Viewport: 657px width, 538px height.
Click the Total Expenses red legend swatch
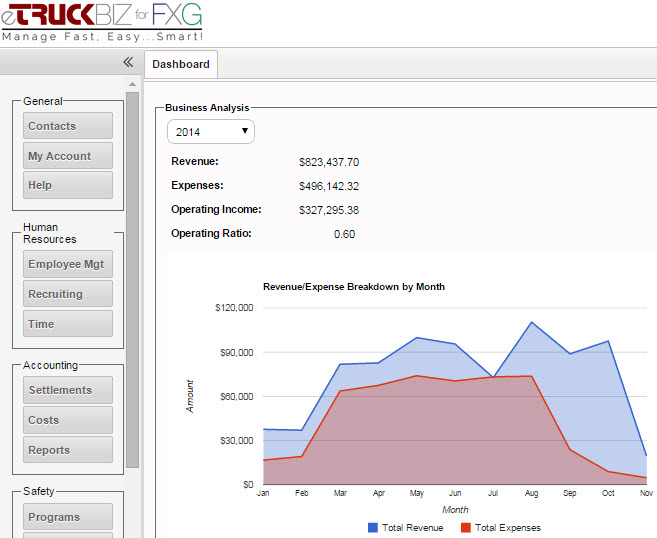466,528
